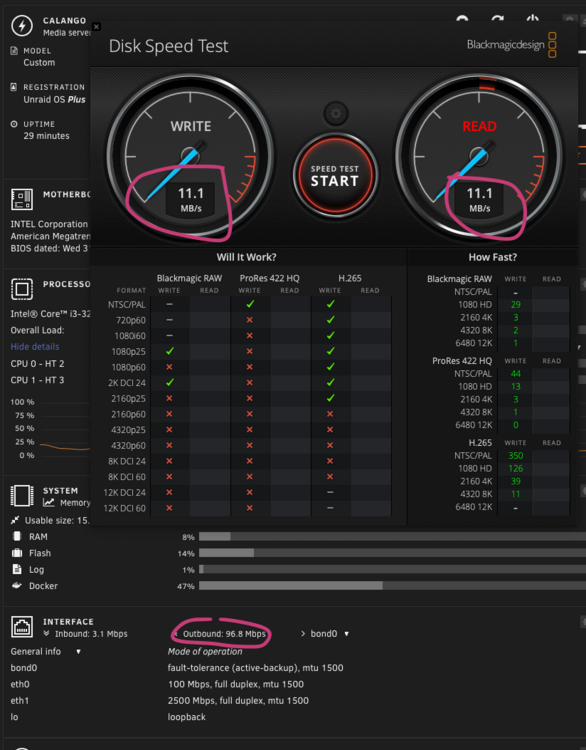
Task: Click the Unraid OS Plus registration text
Action: click(x=55, y=99)
